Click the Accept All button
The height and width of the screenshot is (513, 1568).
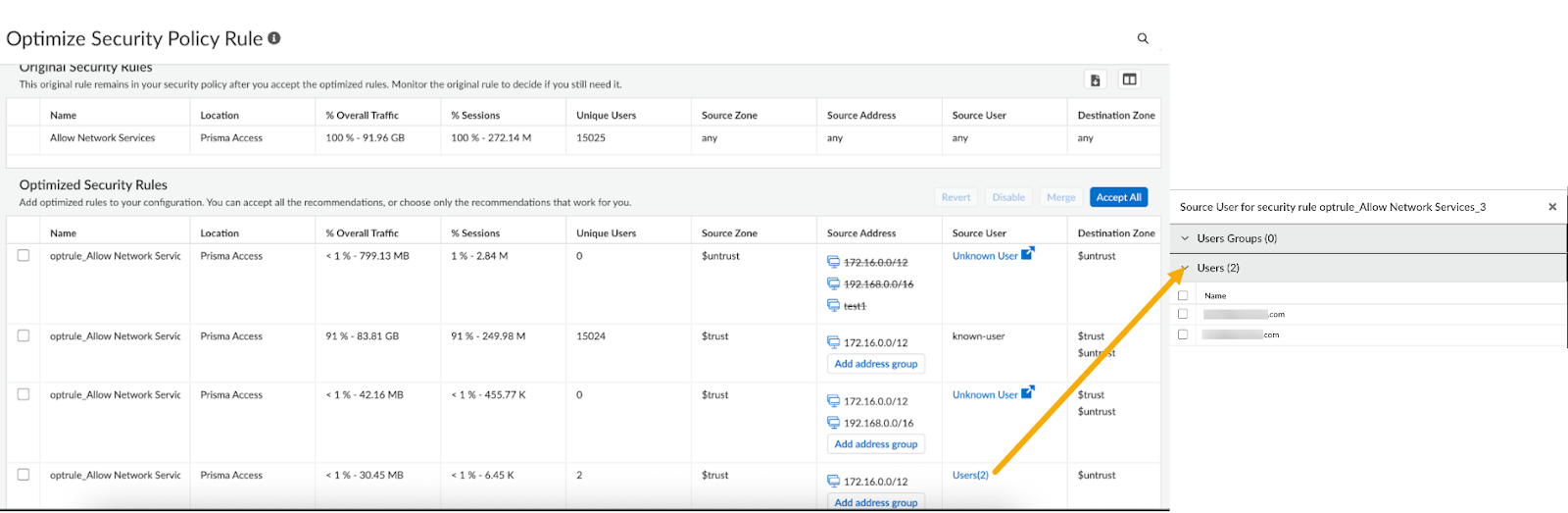click(1118, 197)
